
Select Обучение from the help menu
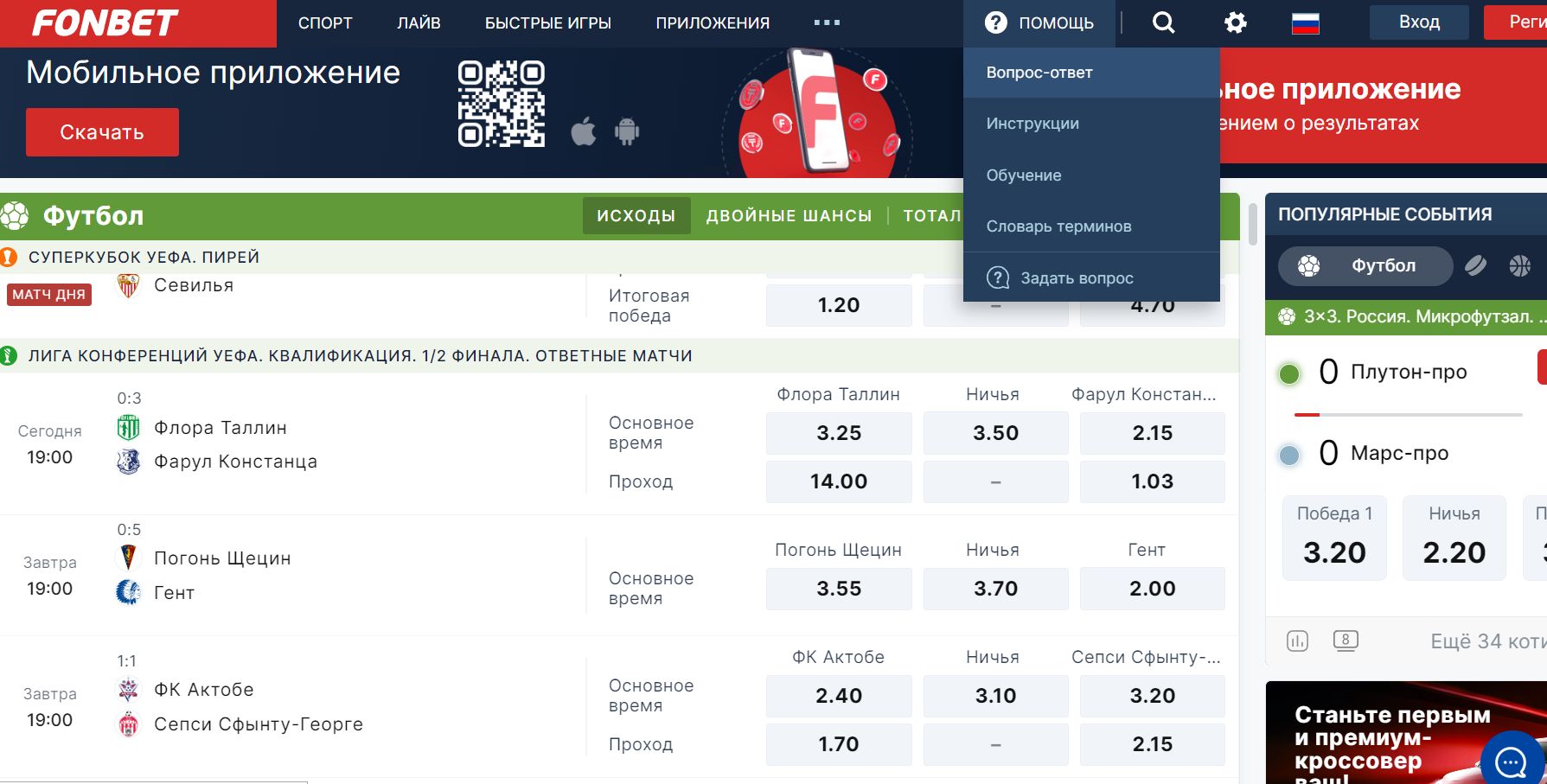pos(1091,175)
